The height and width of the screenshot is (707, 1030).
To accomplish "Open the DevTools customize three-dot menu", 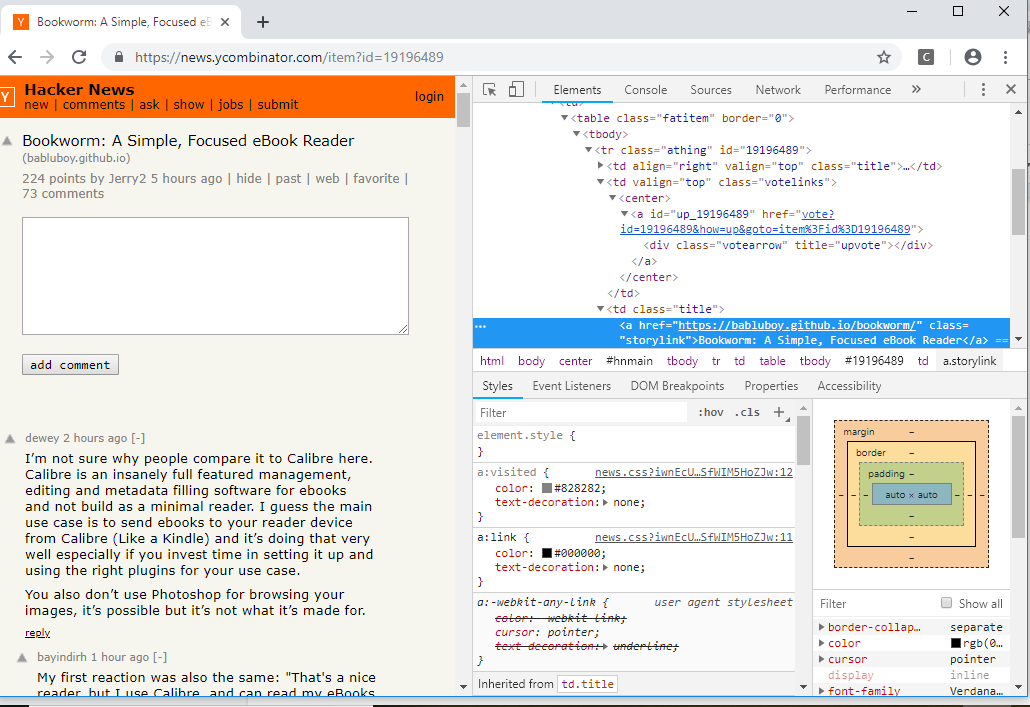I will click(983, 89).
